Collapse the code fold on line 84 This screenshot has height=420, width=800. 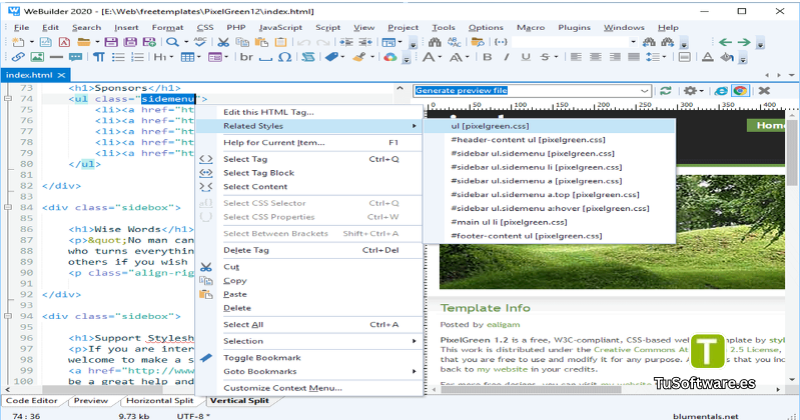coord(8,207)
